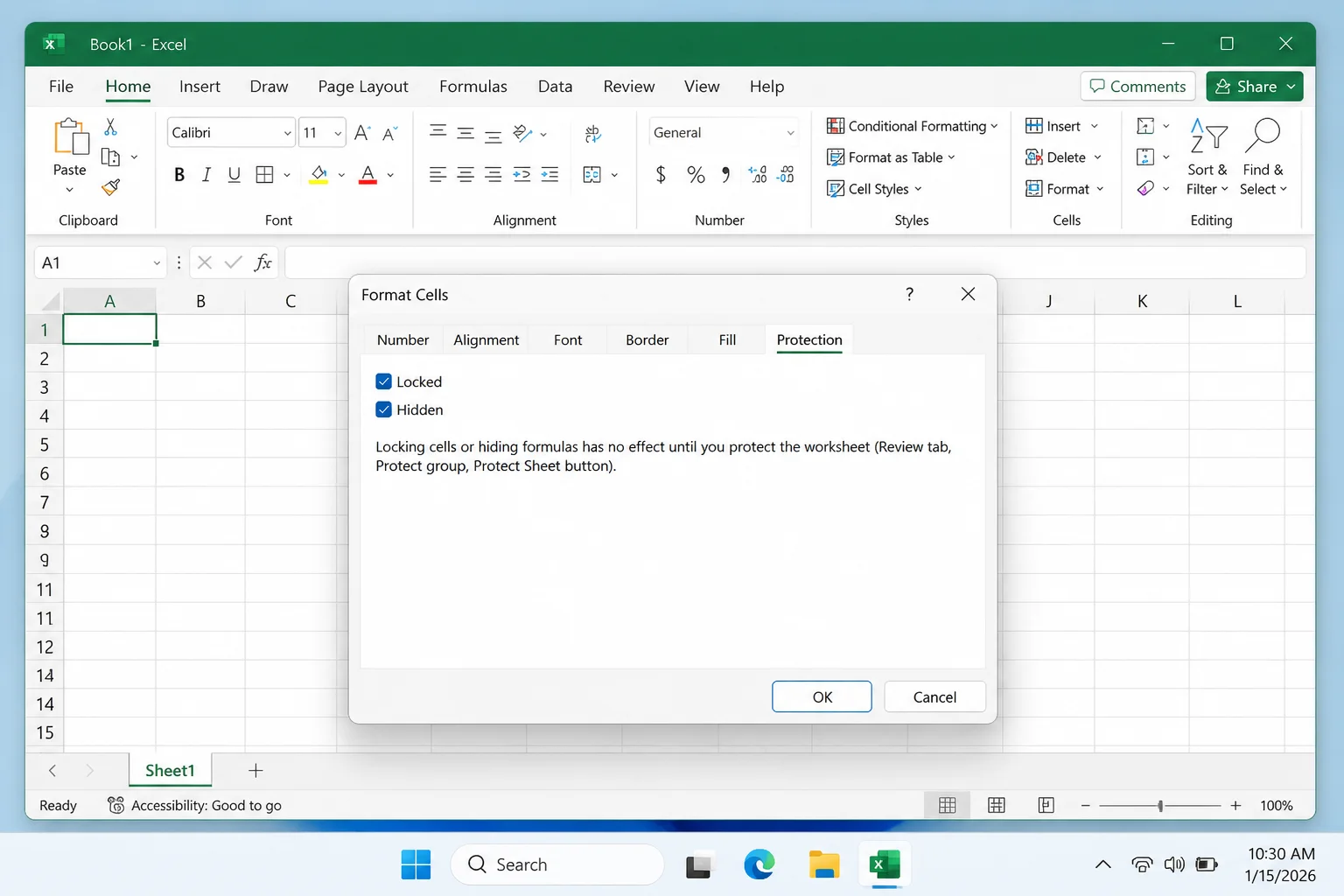
Task: Click Decrease Decimal icon
Action: tap(786, 175)
